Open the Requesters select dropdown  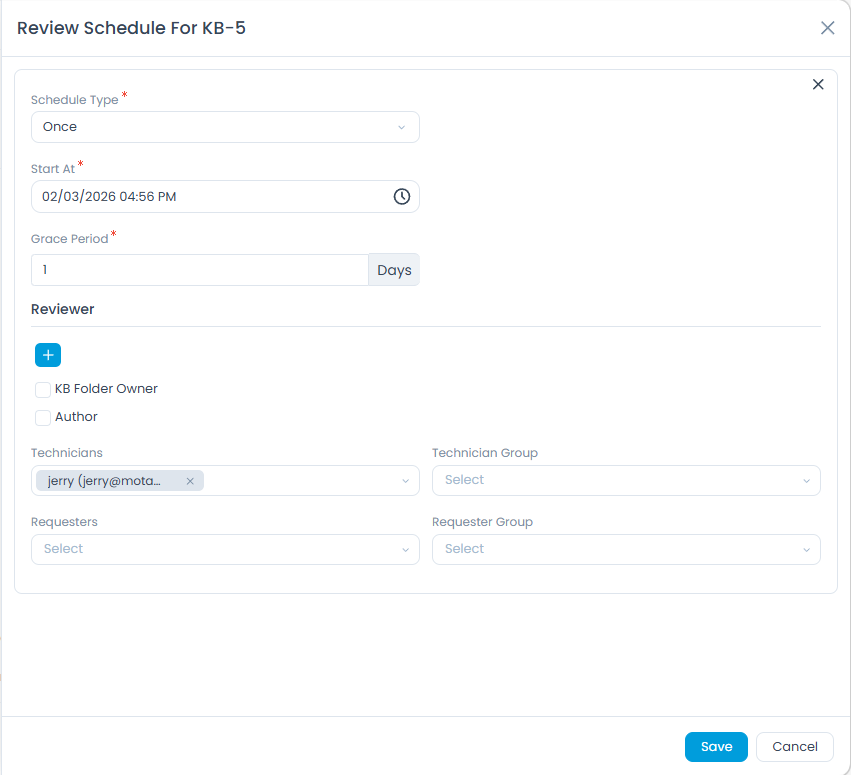pos(225,549)
